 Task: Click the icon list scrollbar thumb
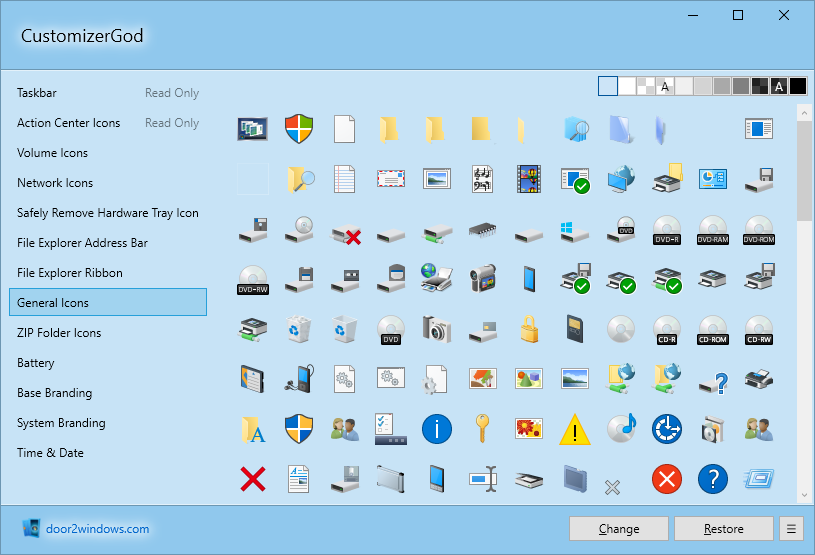click(805, 171)
